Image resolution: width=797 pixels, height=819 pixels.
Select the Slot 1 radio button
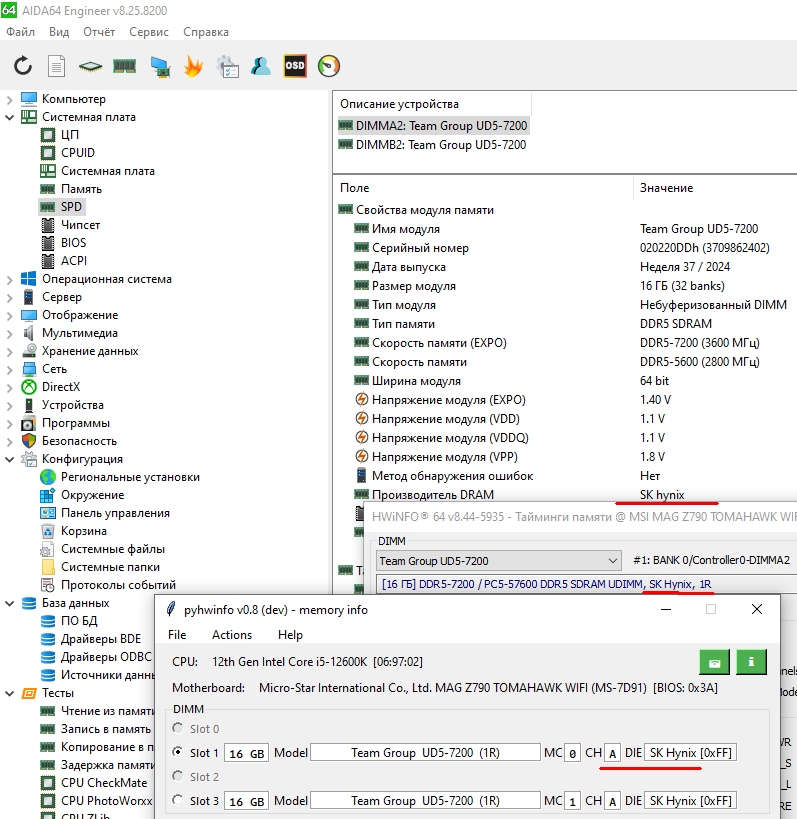click(178, 752)
